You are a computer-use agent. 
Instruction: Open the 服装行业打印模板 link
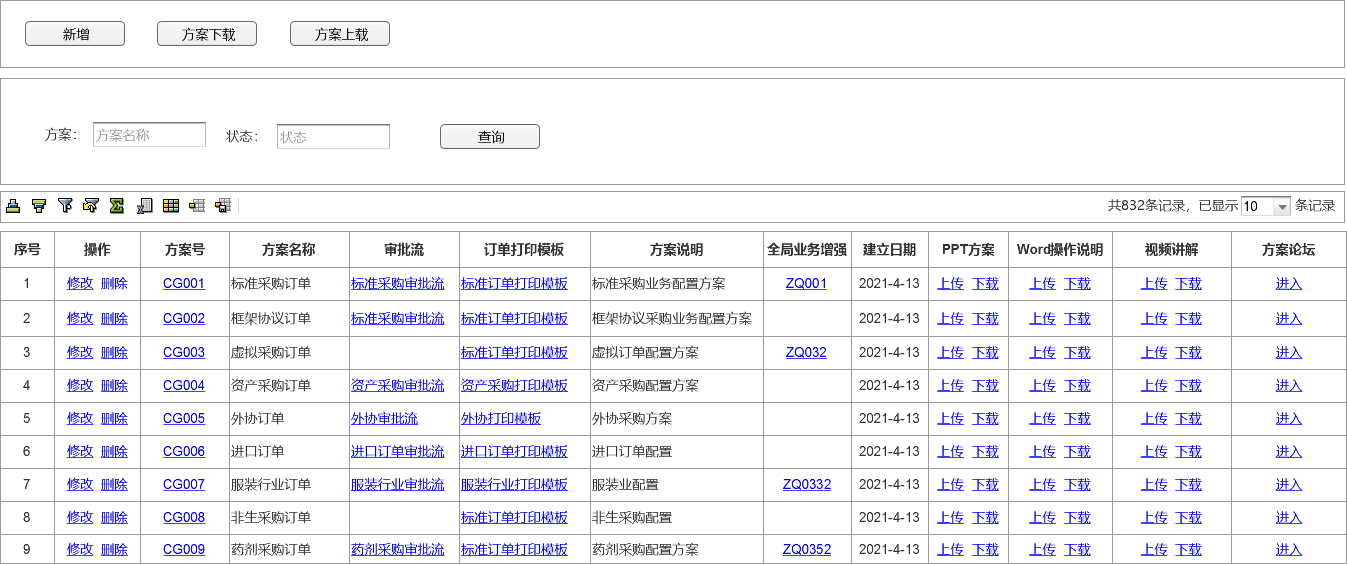tap(514, 485)
